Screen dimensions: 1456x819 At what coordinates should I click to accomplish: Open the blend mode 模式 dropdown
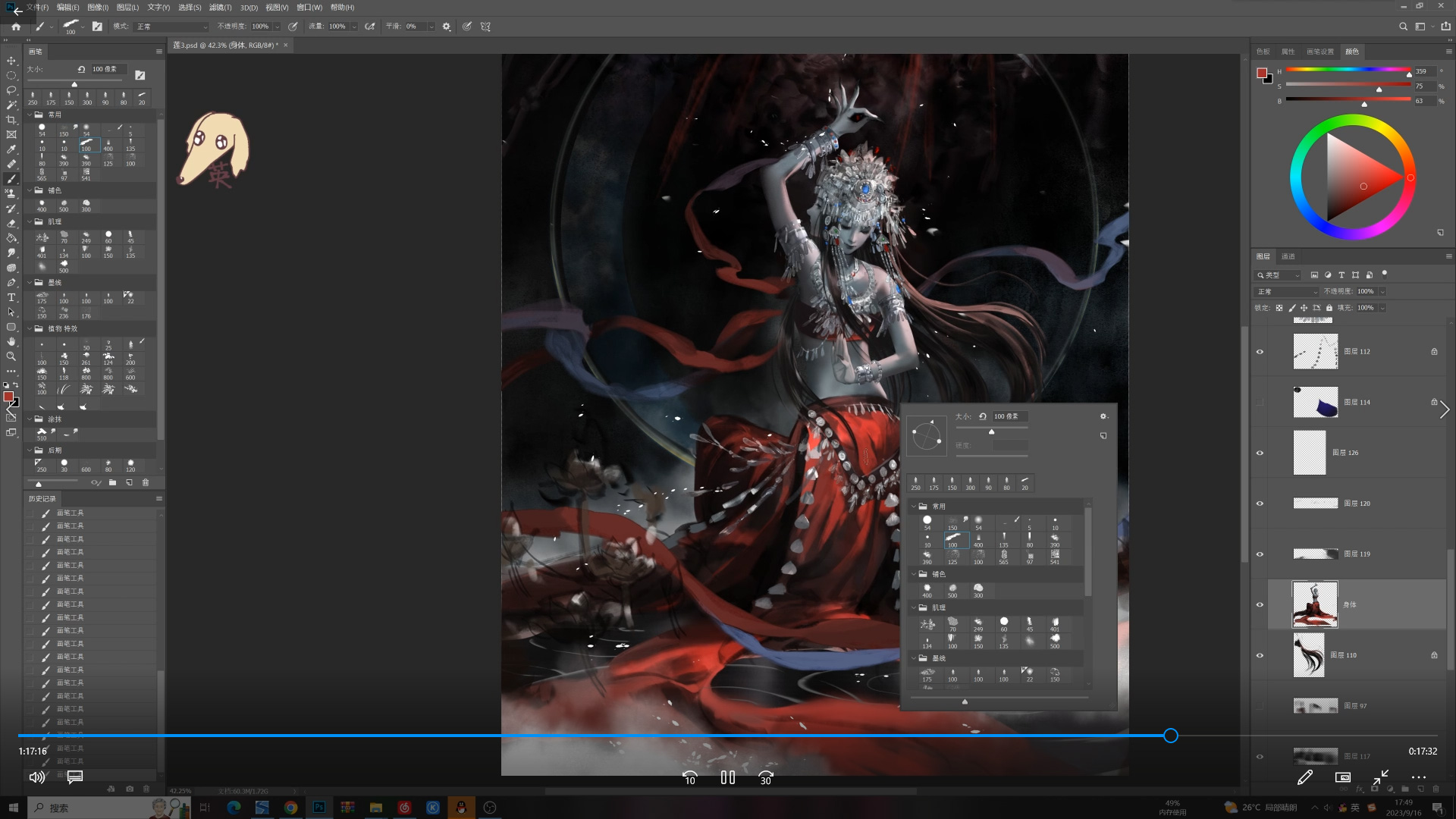(171, 27)
